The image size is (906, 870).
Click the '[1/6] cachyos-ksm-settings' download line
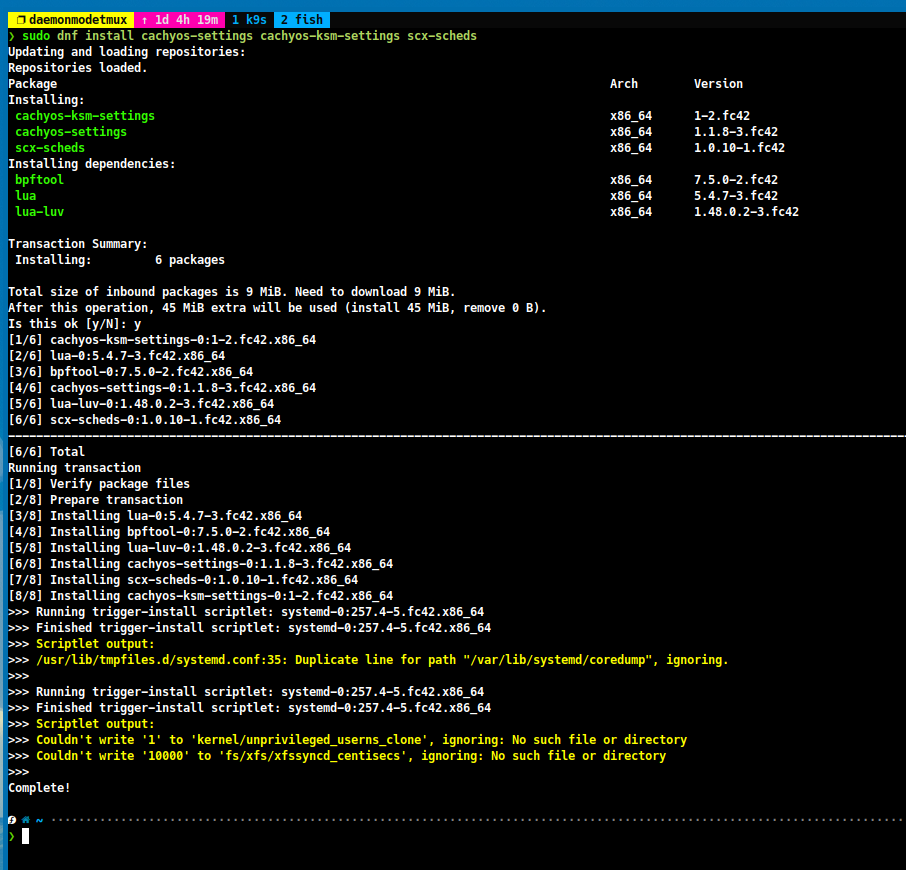pyautogui.click(x=162, y=340)
